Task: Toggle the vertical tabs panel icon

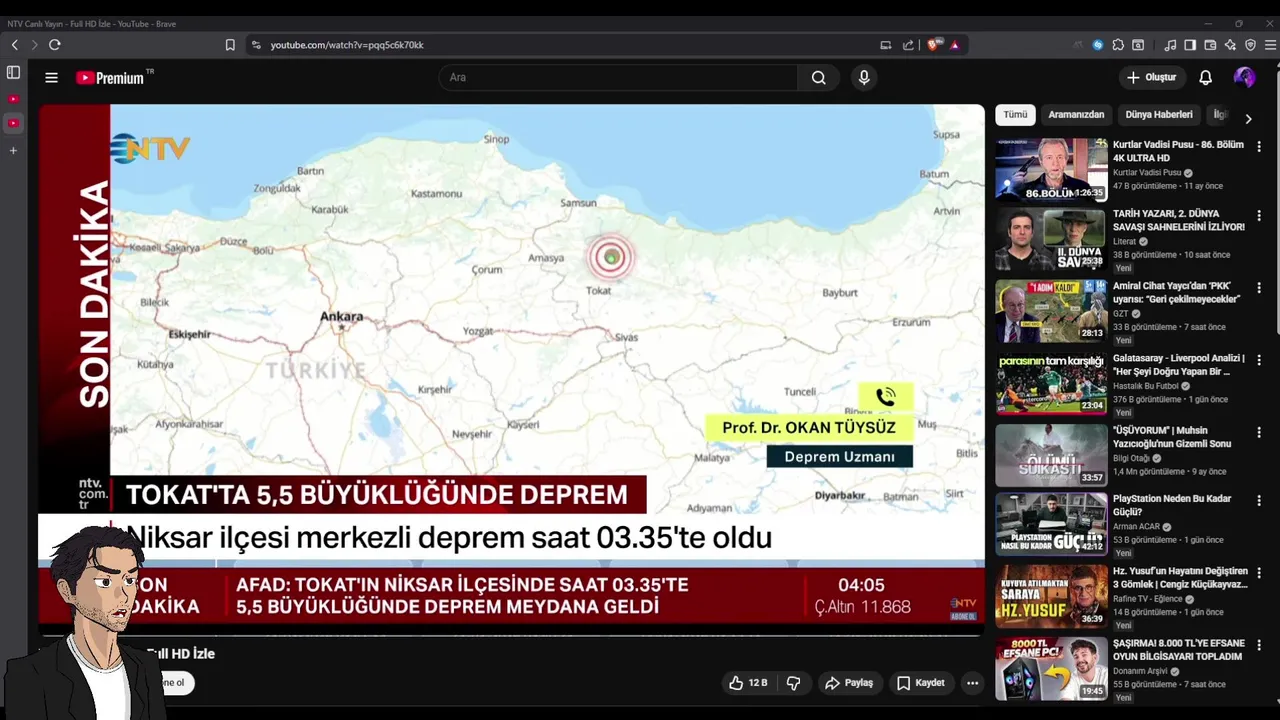Action: click(x=13, y=73)
